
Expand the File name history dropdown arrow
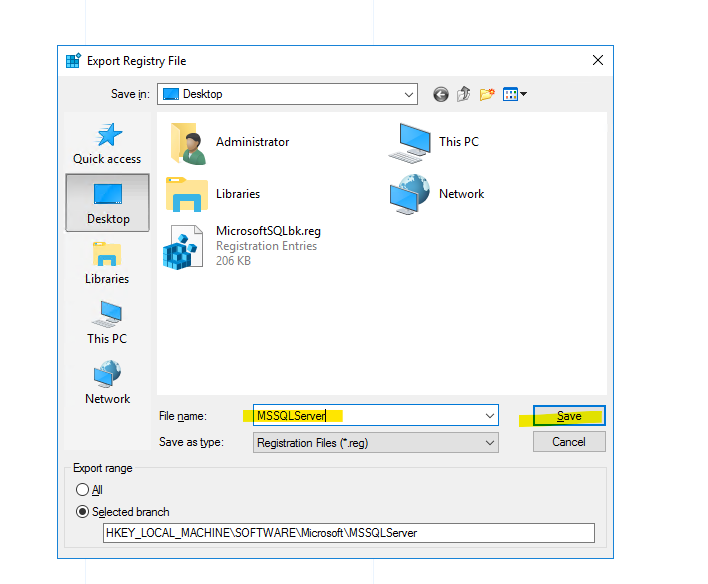tap(490, 416)
